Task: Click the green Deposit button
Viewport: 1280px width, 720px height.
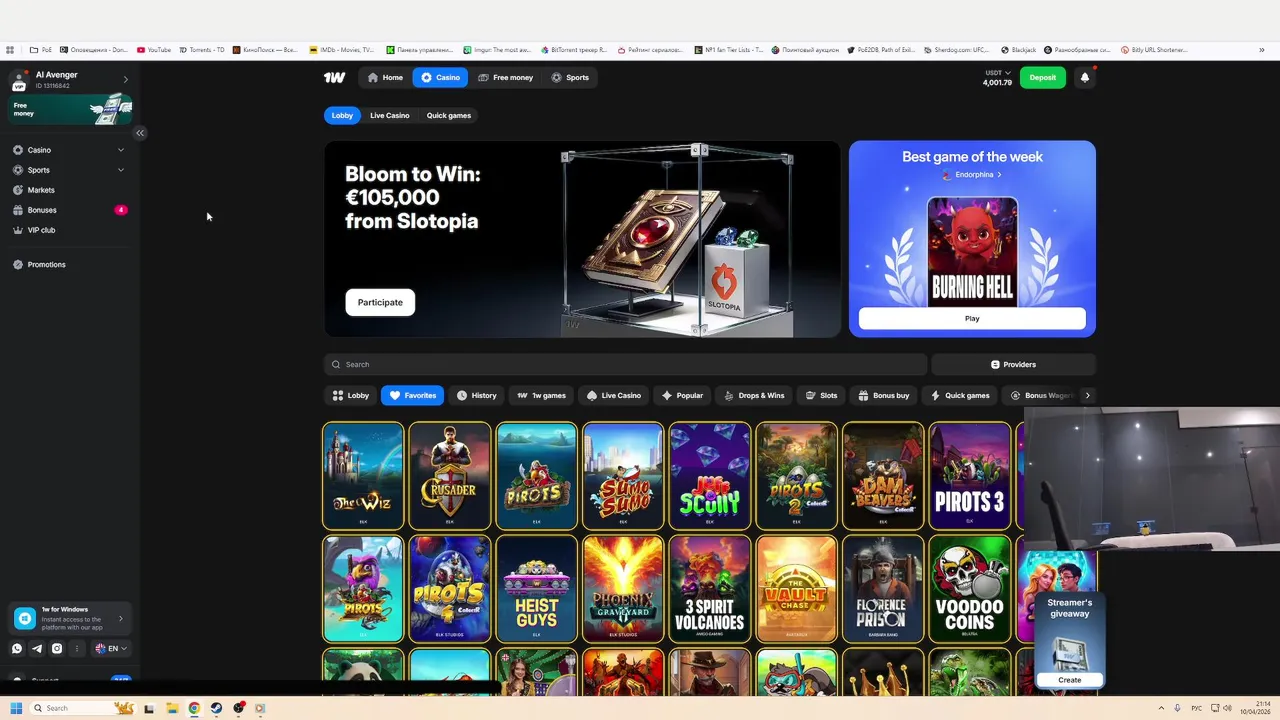Action: [x=1043, y=77]
